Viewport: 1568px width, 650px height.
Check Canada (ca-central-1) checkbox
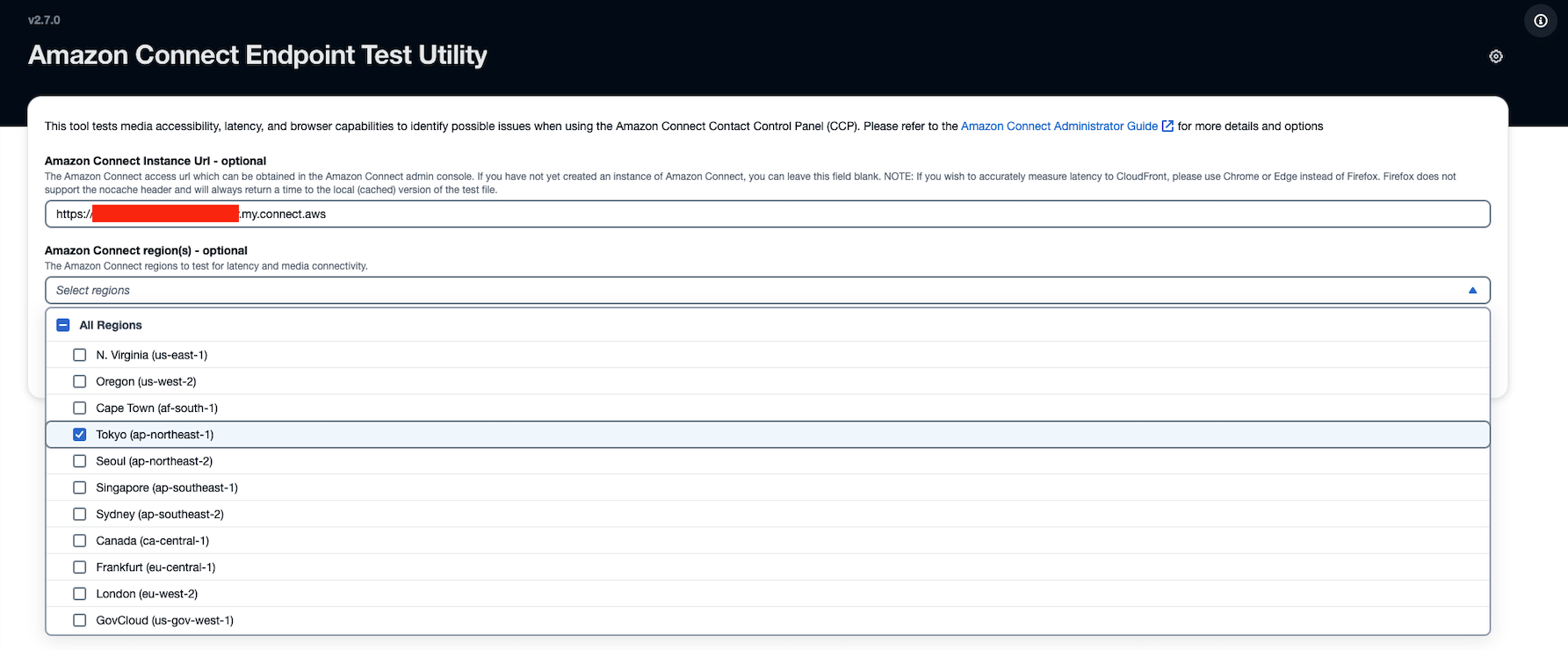point(80,541)
